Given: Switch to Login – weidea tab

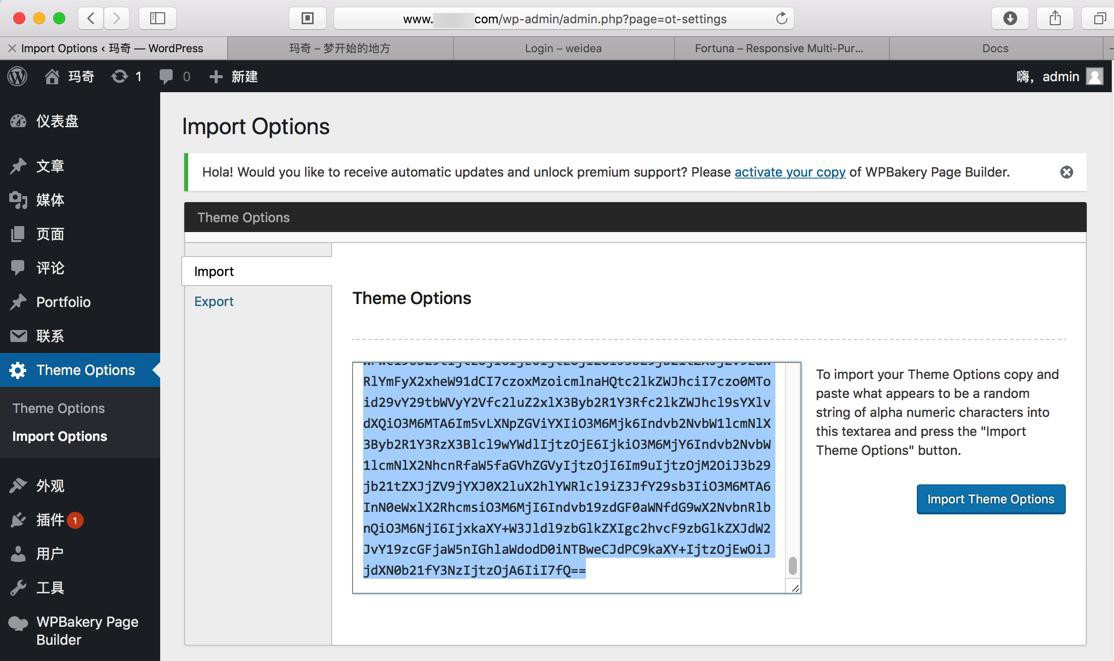Looking at the screenshot, I should [x=563, y=48].
